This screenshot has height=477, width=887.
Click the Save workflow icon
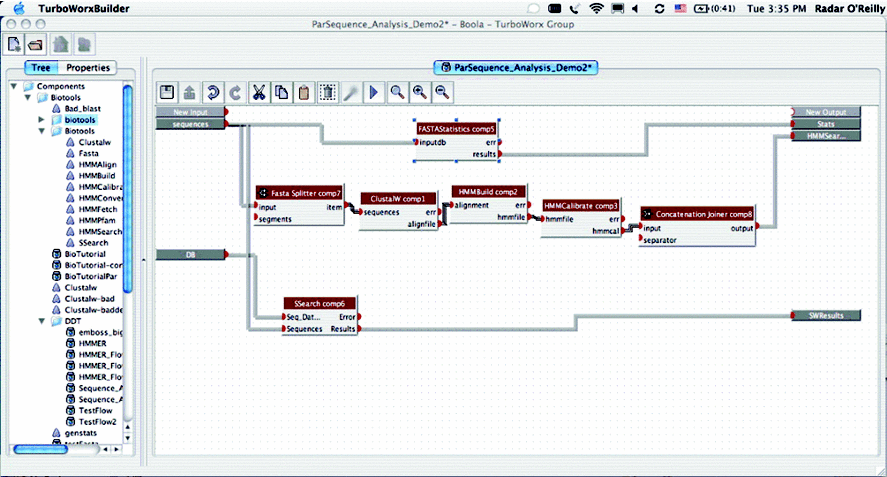click(x=168, y=92)
